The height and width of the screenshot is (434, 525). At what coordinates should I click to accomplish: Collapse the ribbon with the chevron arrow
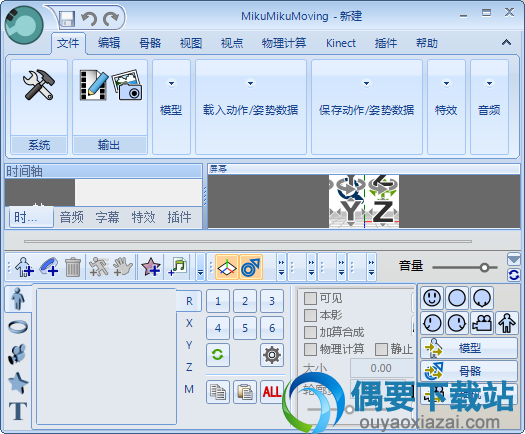coord(506,43)
